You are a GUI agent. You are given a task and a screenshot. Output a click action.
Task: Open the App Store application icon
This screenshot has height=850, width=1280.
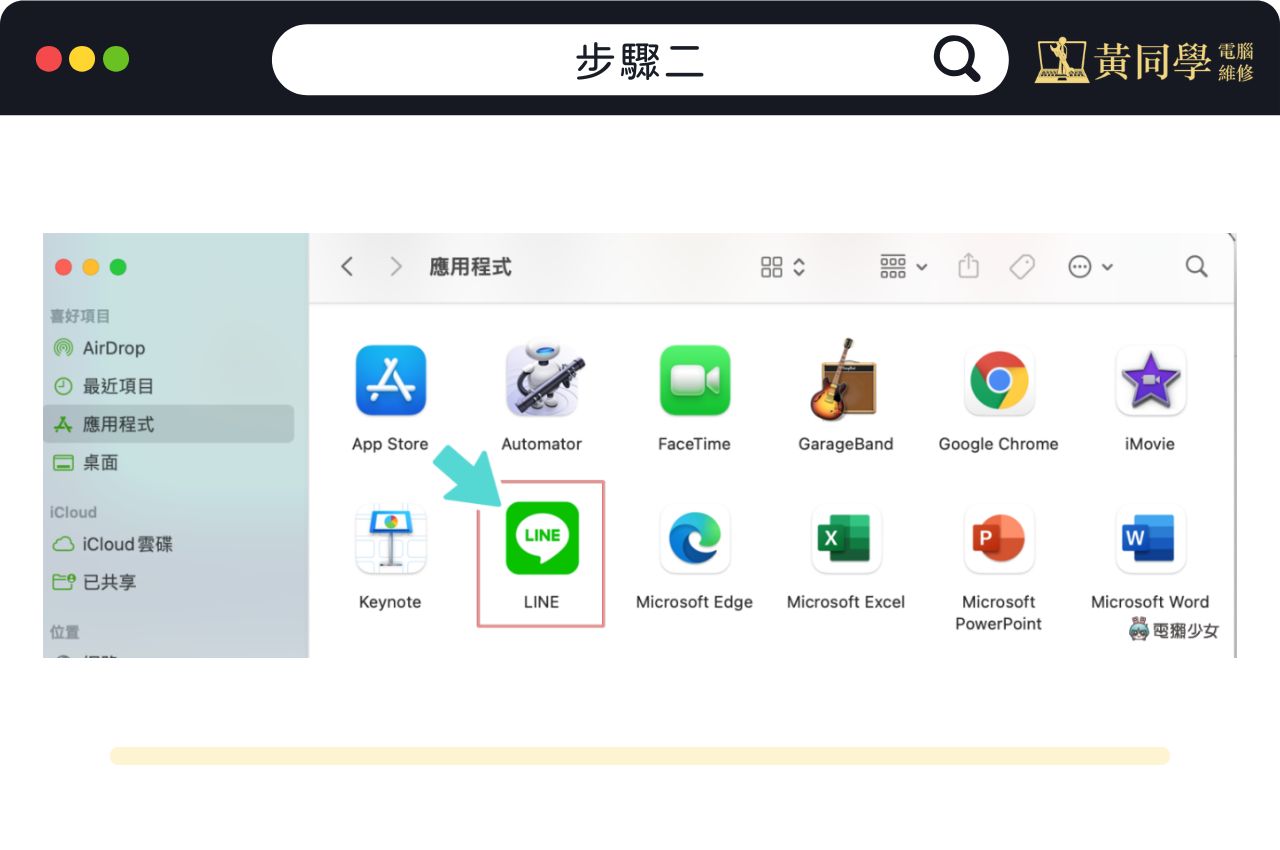[390, 380]
